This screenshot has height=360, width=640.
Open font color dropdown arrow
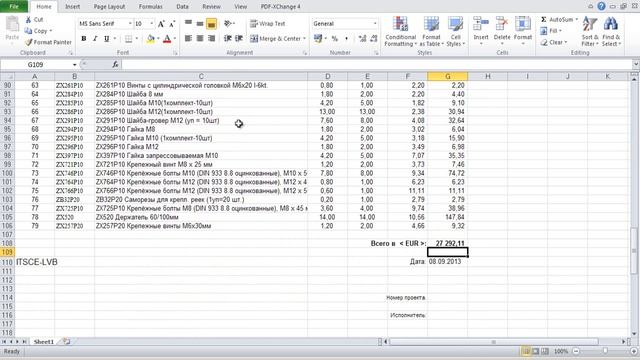point(175,39)
